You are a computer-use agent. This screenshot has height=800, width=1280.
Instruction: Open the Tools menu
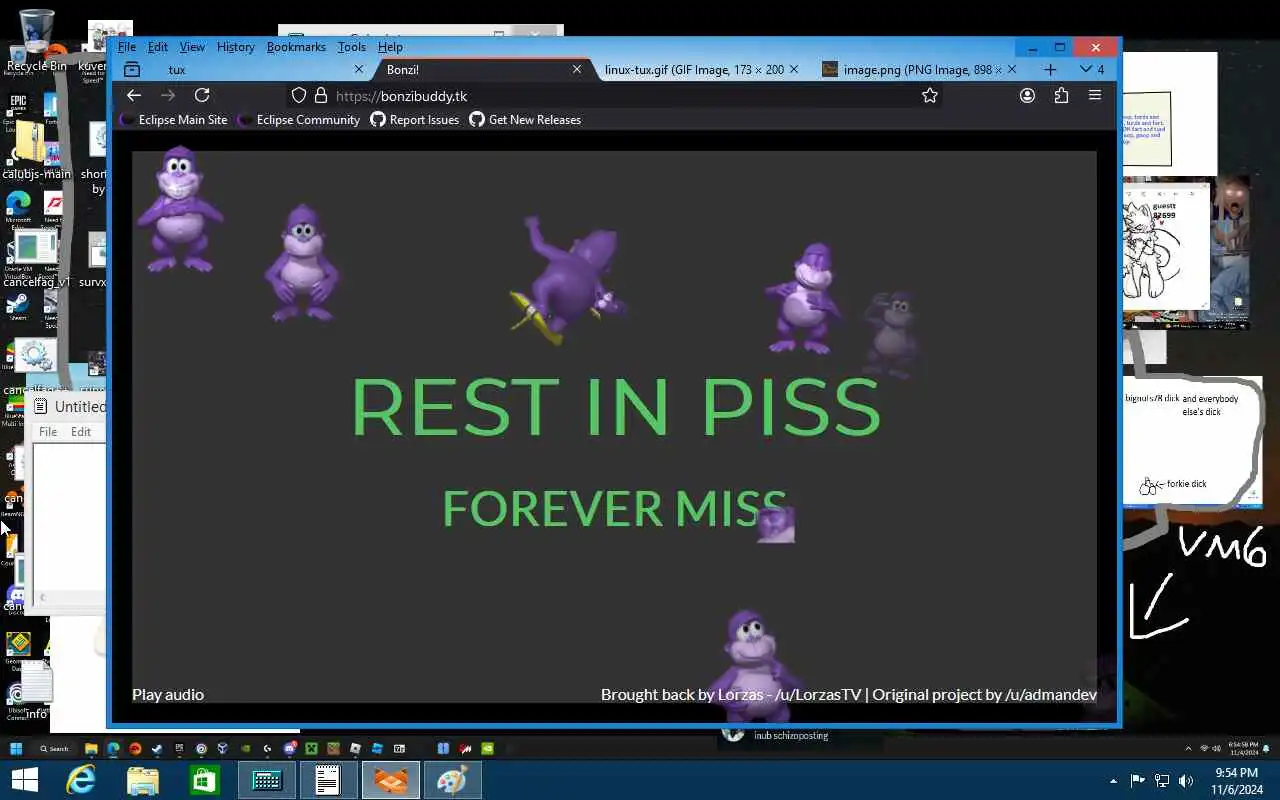coord(352,47)
